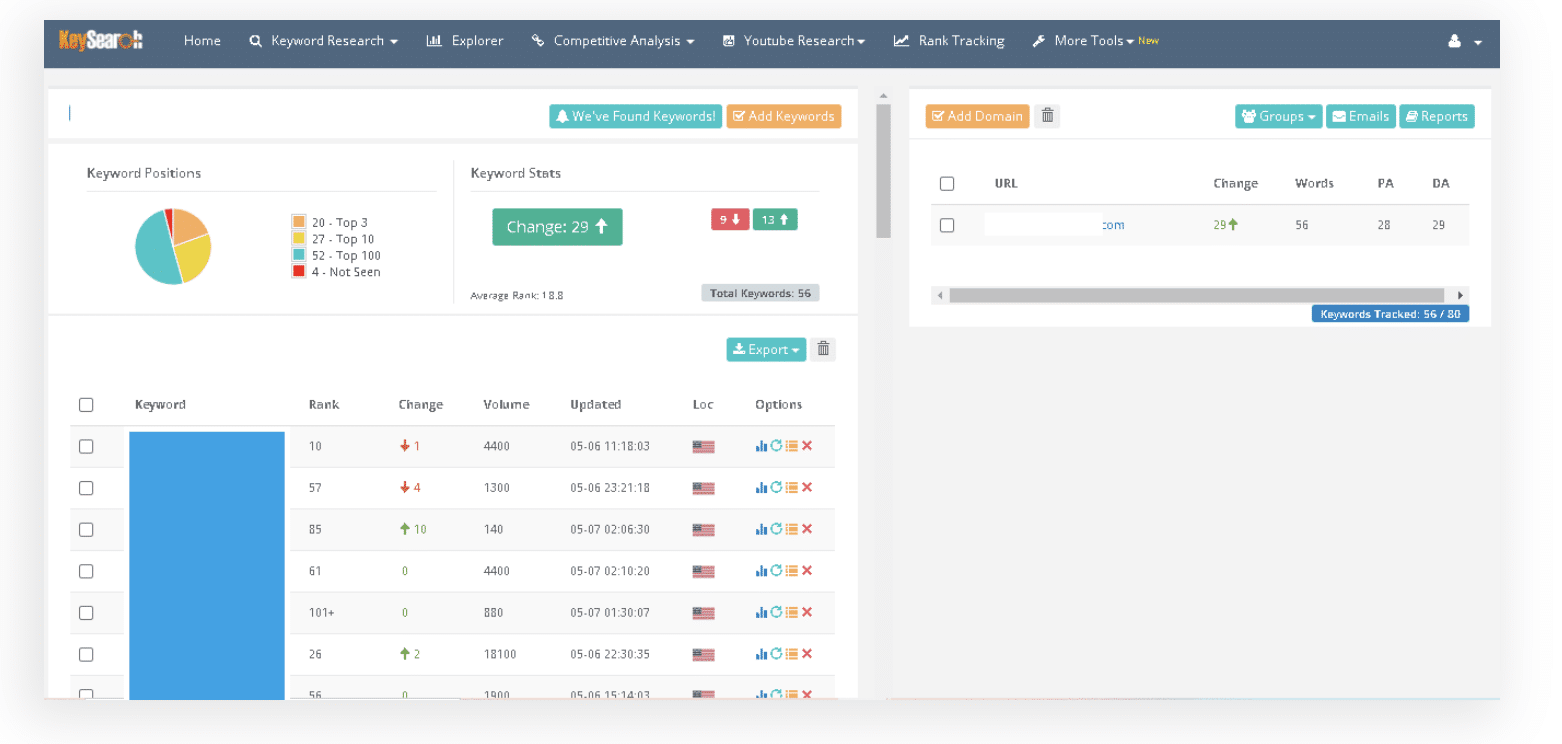Open the orange list icon in rank 85 row

pyautogui.click(x=791, y=529)
